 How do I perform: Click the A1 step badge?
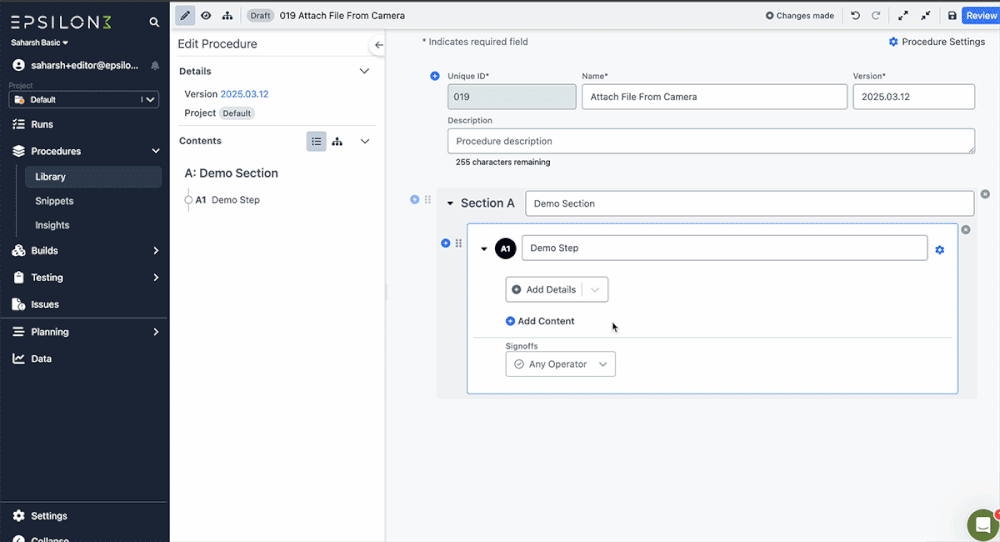coord(505,249)
